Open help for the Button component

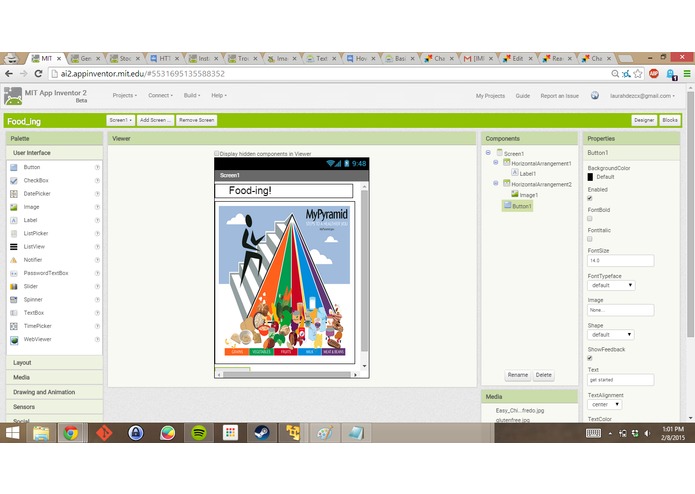[97, 167]
